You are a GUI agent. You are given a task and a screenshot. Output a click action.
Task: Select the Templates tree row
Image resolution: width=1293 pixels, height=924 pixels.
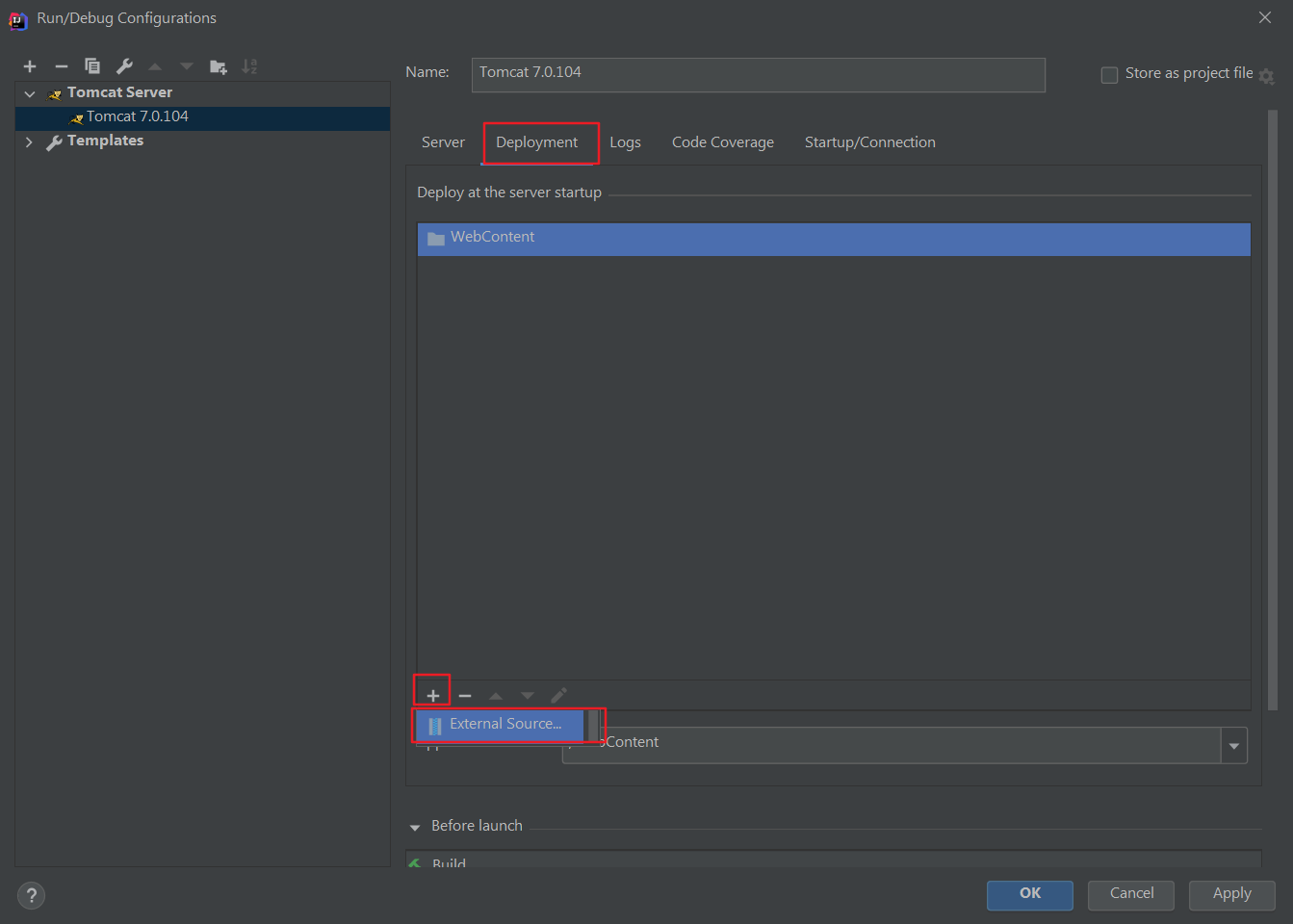pos(202,141)
